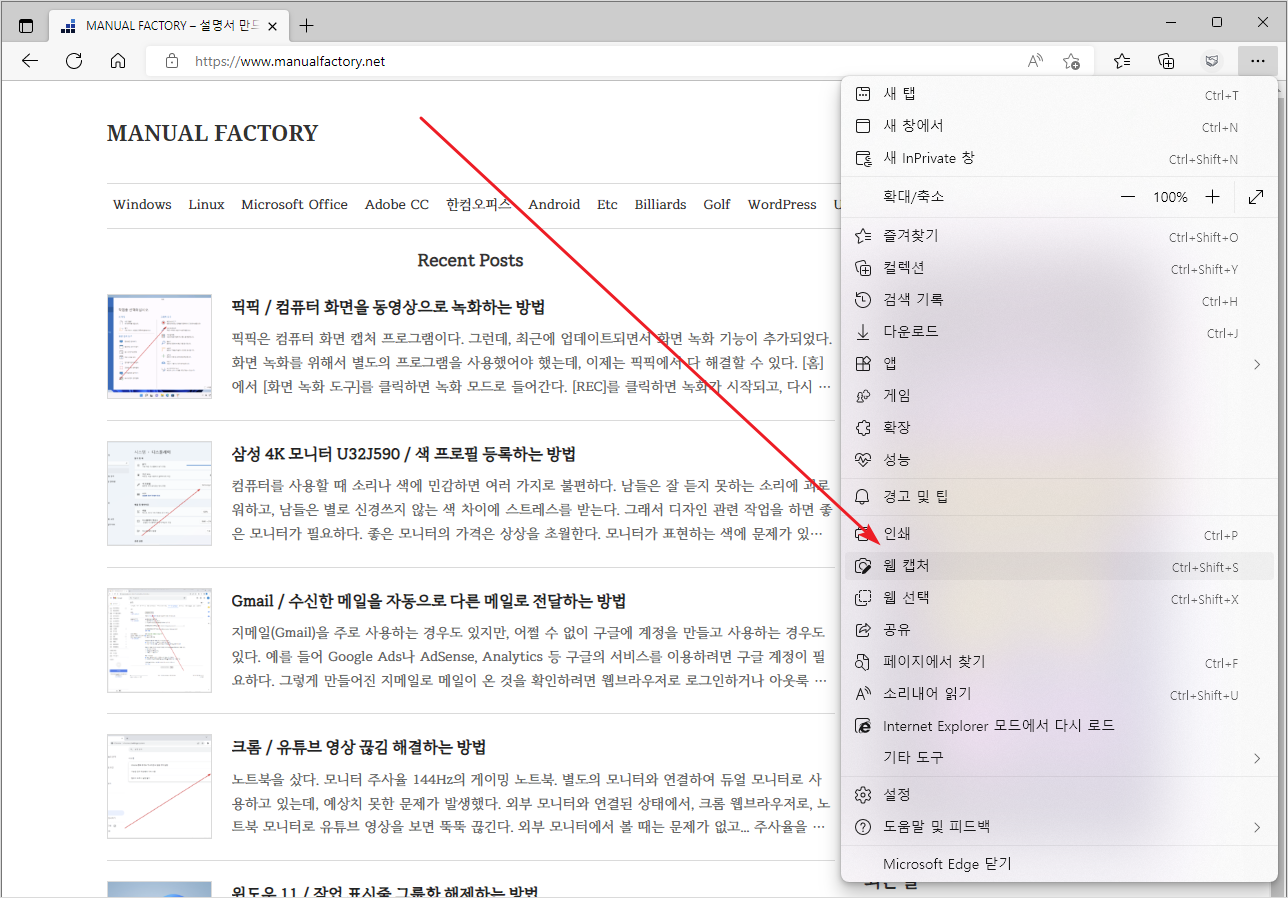Open 컬렉션 menu item
The height and width of the screenshot is (898, 1288).
pyautogui.click(x=1059, y=268)
